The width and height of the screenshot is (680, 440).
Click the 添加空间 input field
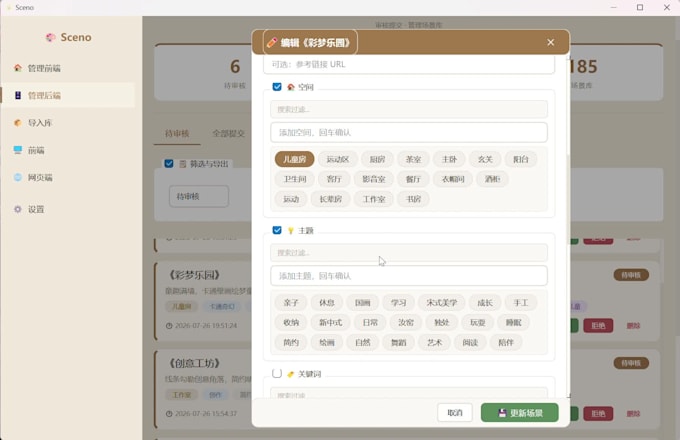pyautogui.click(x=409, y=132)
